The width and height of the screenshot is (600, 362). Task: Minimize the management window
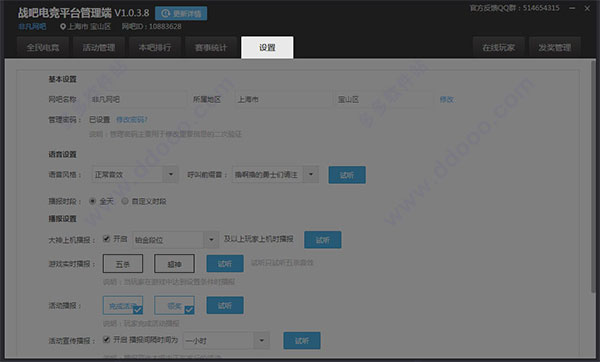click(572, 8)
